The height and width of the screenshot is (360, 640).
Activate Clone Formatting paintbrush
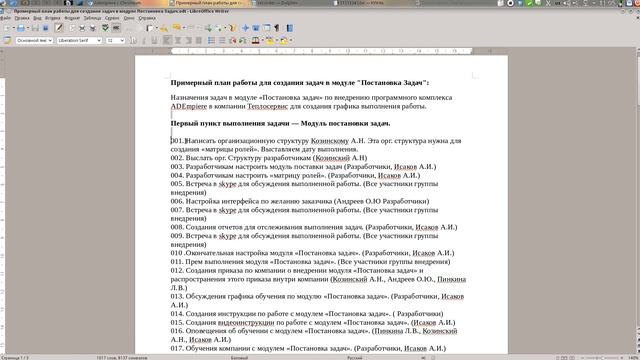click(164, 28)
